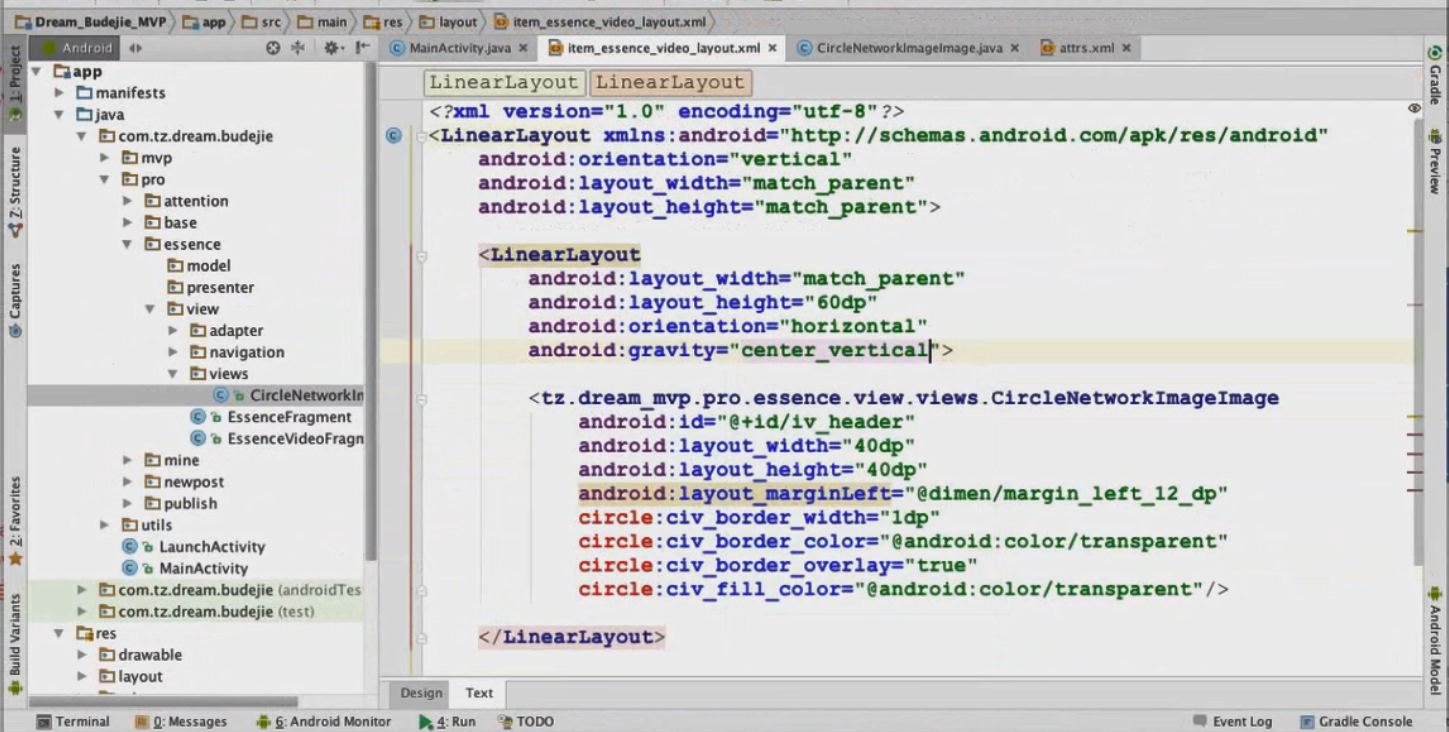Open the Event Log
1449x732 pixels.
[x=1232, y=721]
